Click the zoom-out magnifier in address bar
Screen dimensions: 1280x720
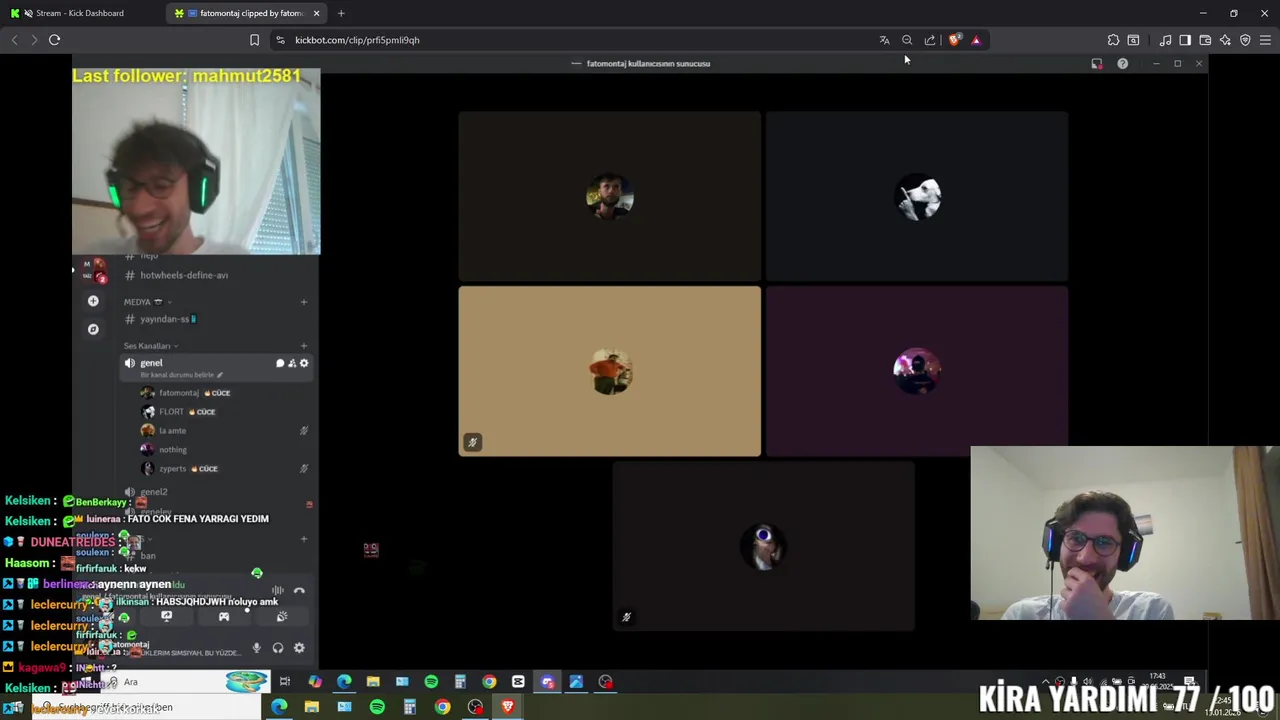click(907, 40)
